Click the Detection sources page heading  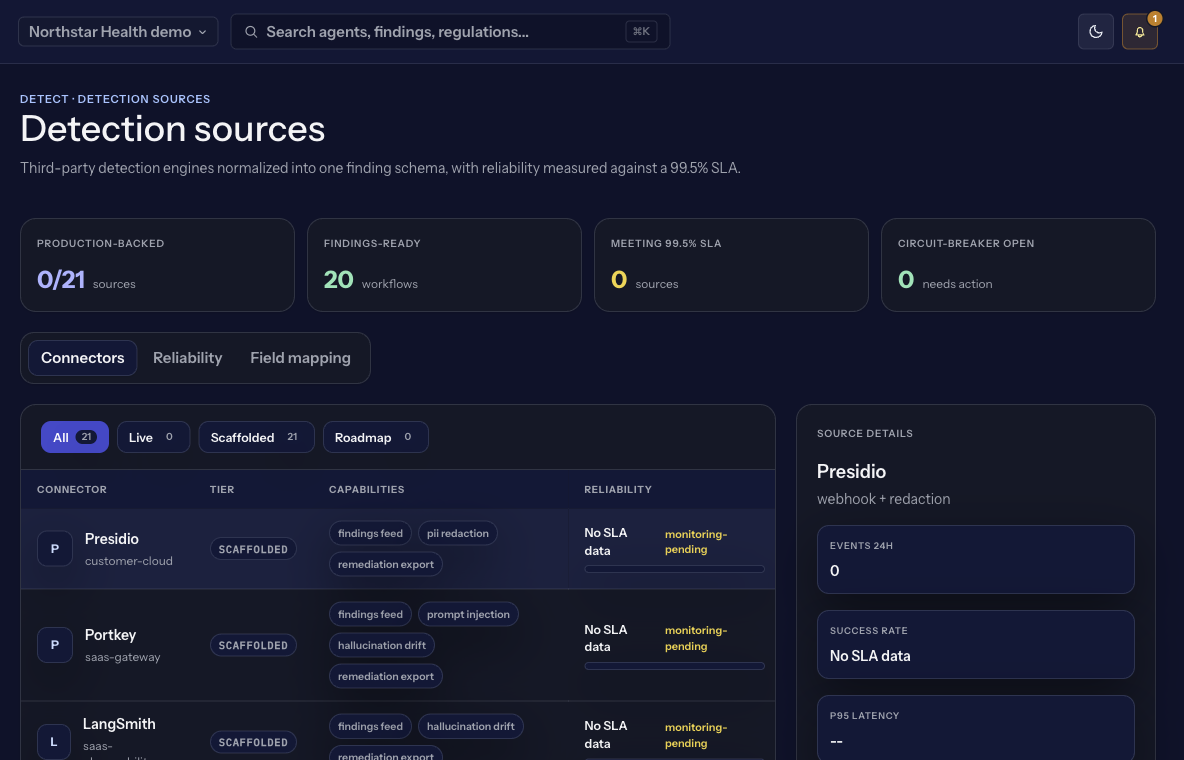click(x=173, y=128)
